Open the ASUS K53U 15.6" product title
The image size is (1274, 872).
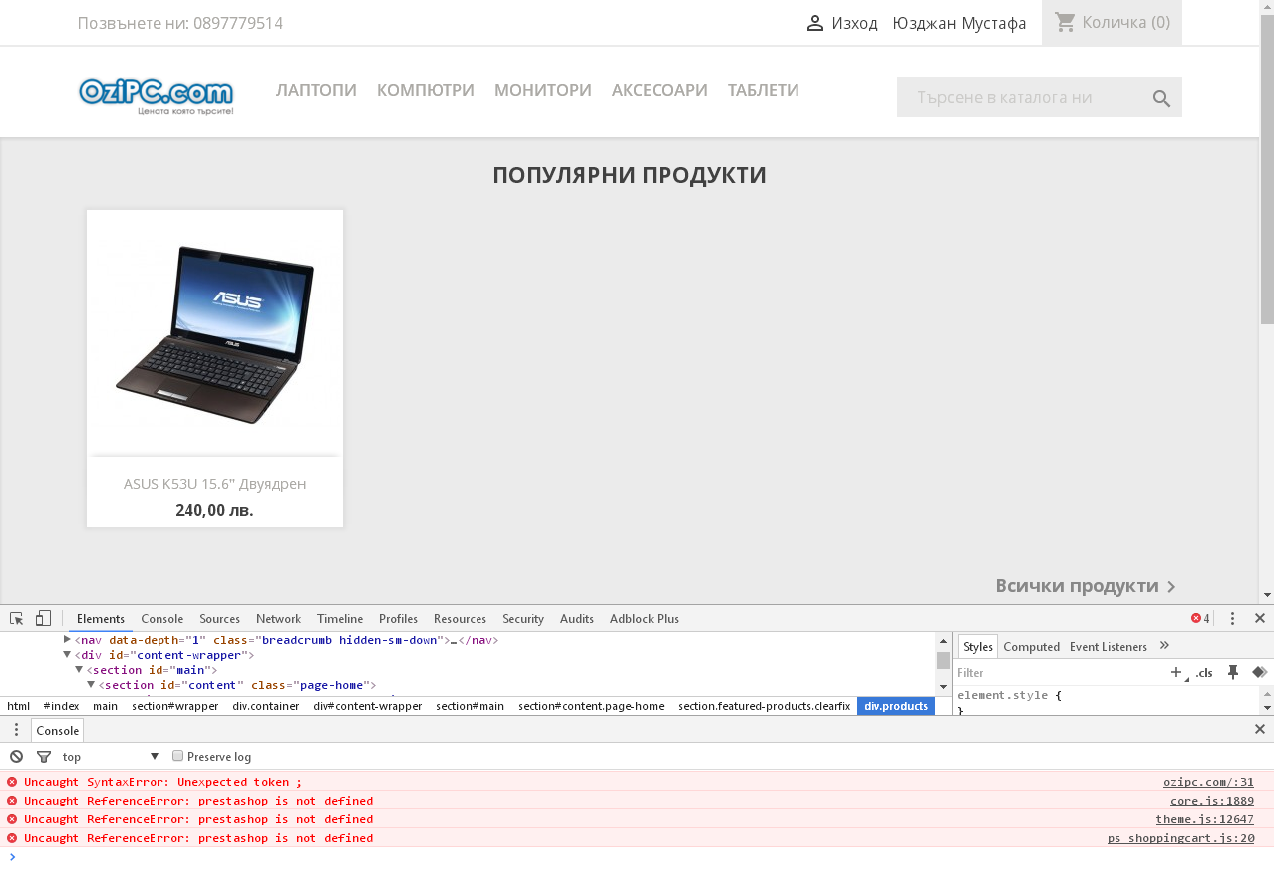pyautogui.click(x=215, y=484)
